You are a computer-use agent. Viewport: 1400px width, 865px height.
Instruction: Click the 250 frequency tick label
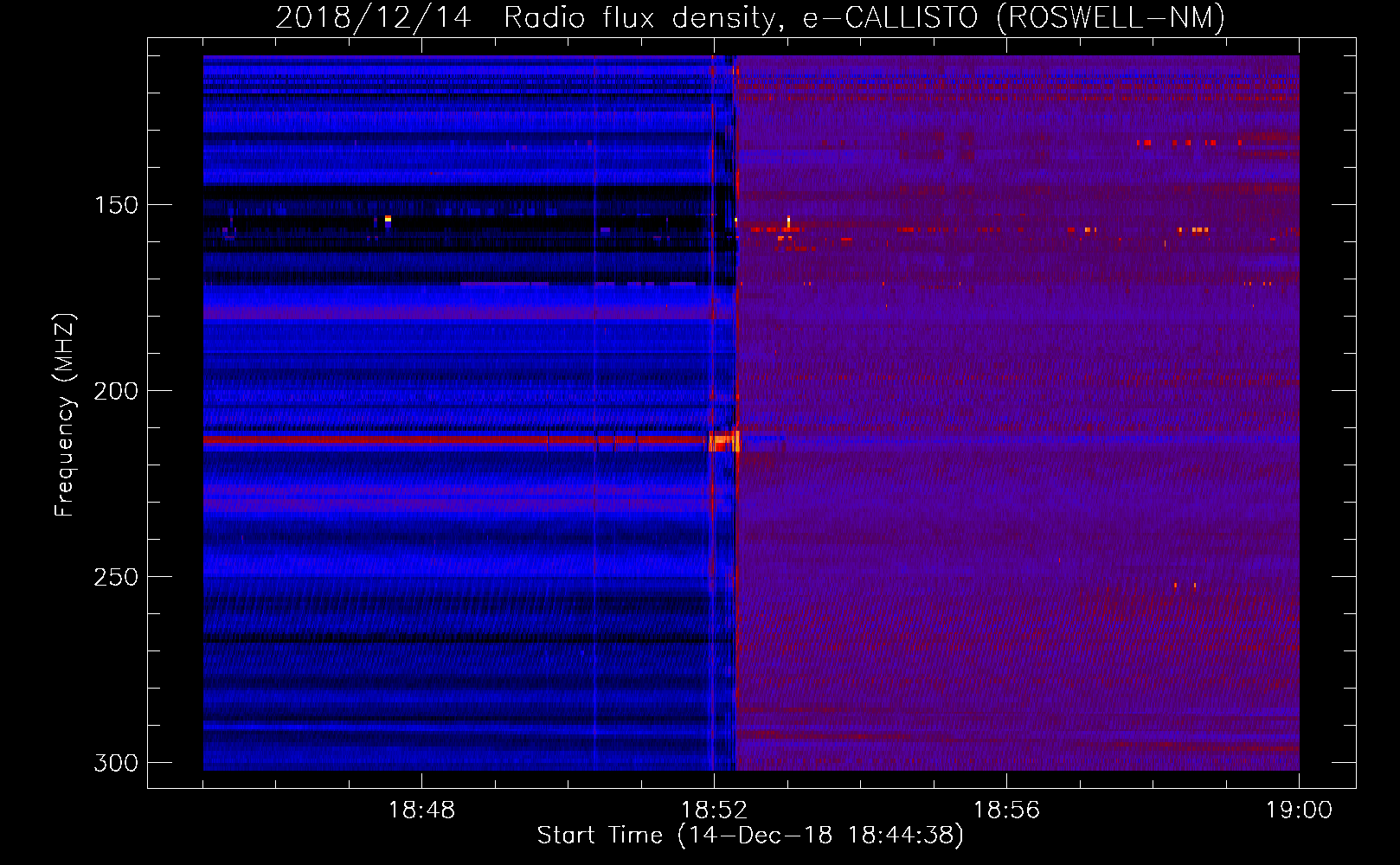tap(116, 577)
